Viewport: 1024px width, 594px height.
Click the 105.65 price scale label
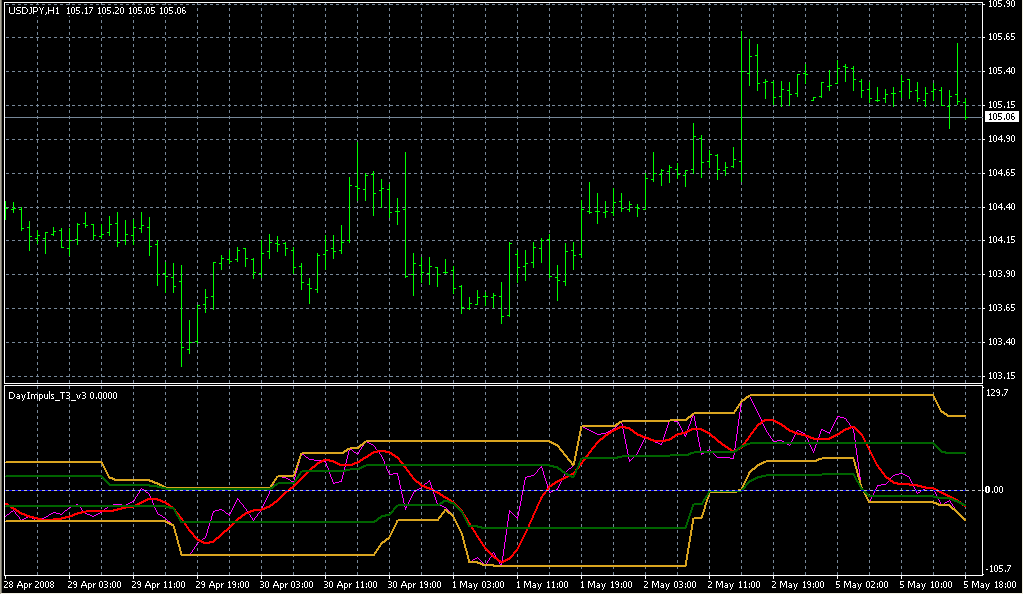click(1001, 37)
